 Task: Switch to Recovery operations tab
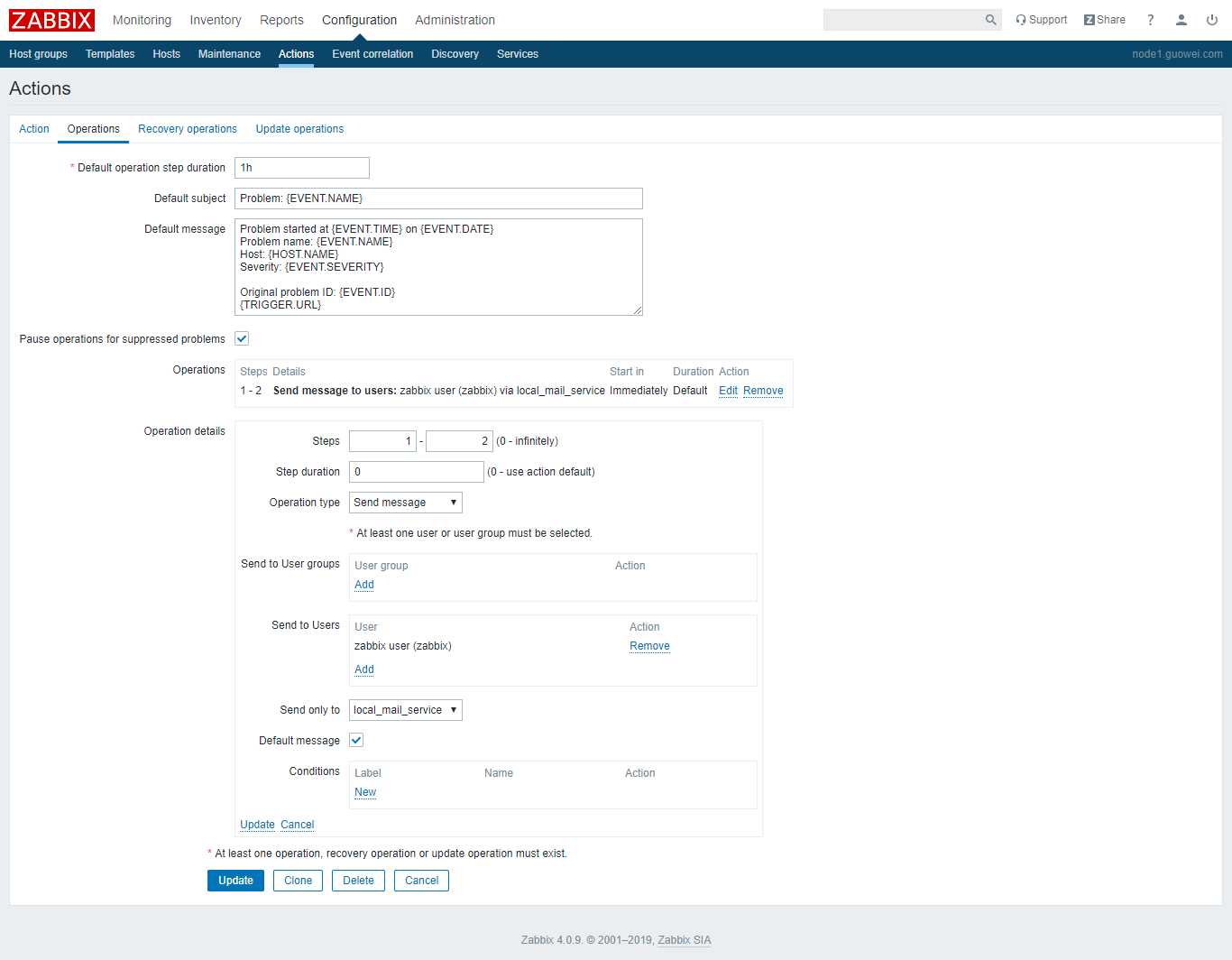pos(188,129)
